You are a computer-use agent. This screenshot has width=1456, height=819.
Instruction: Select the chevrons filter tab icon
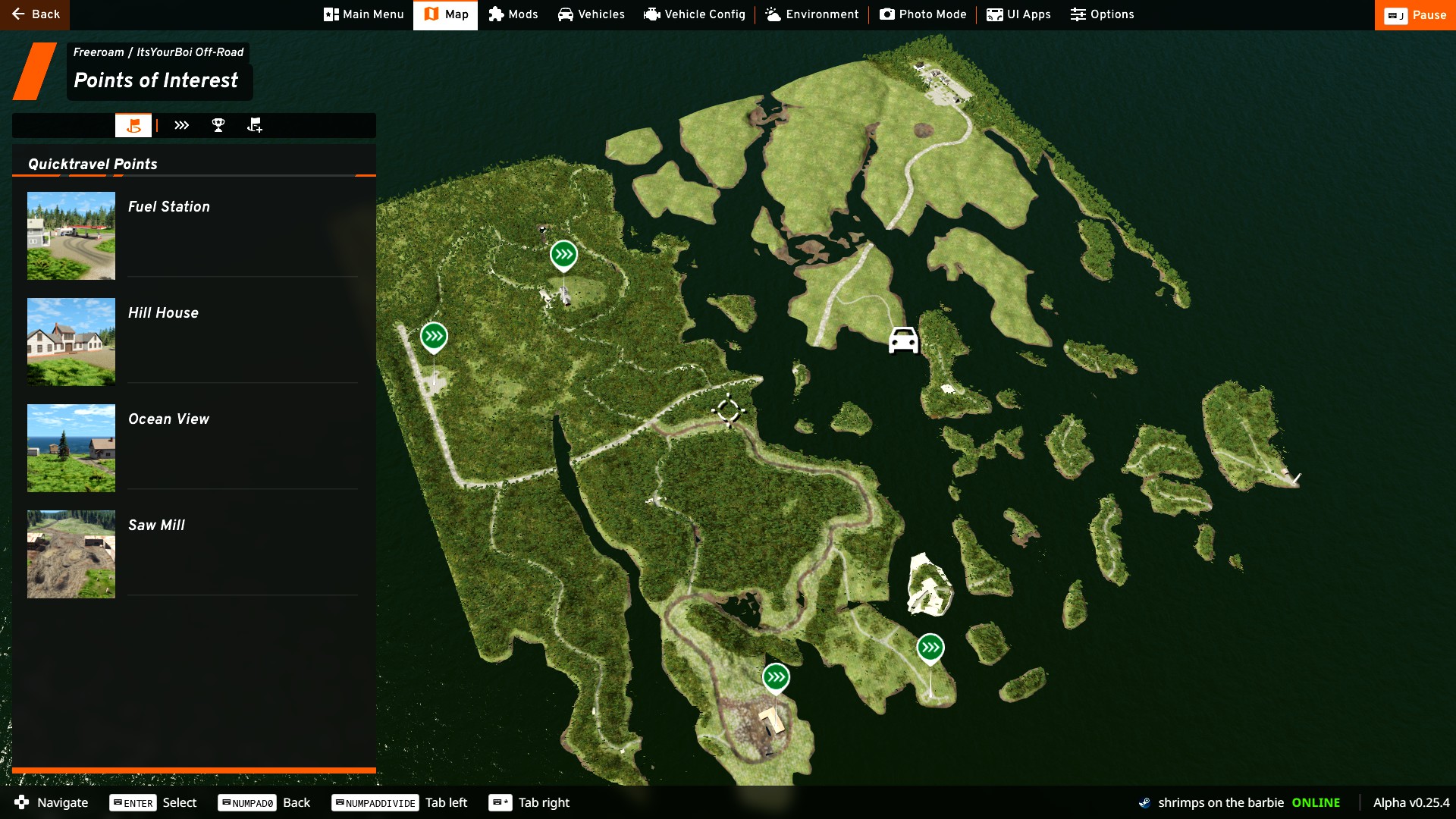[181, 125]
